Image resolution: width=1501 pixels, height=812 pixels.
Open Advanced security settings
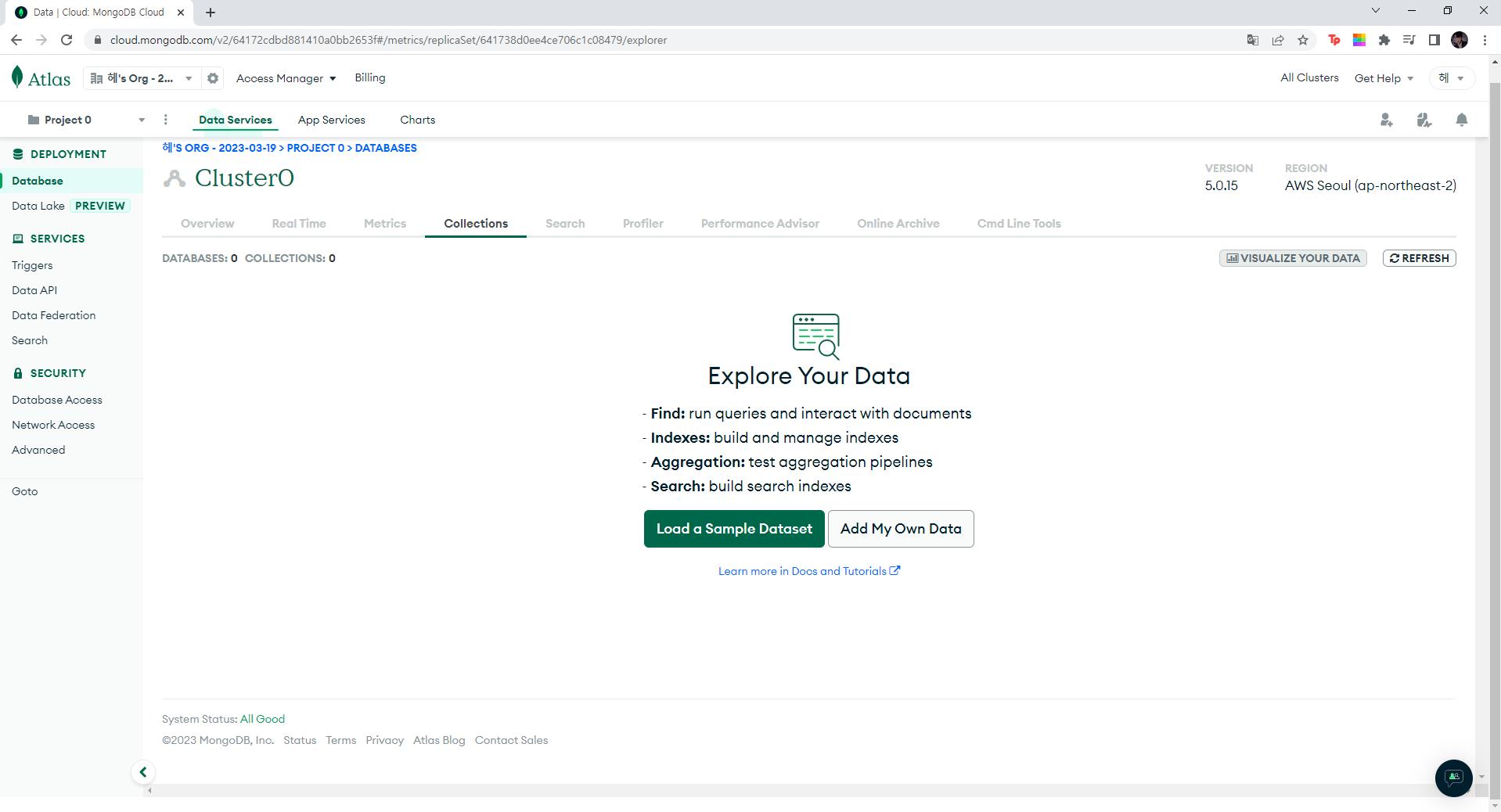38,450
